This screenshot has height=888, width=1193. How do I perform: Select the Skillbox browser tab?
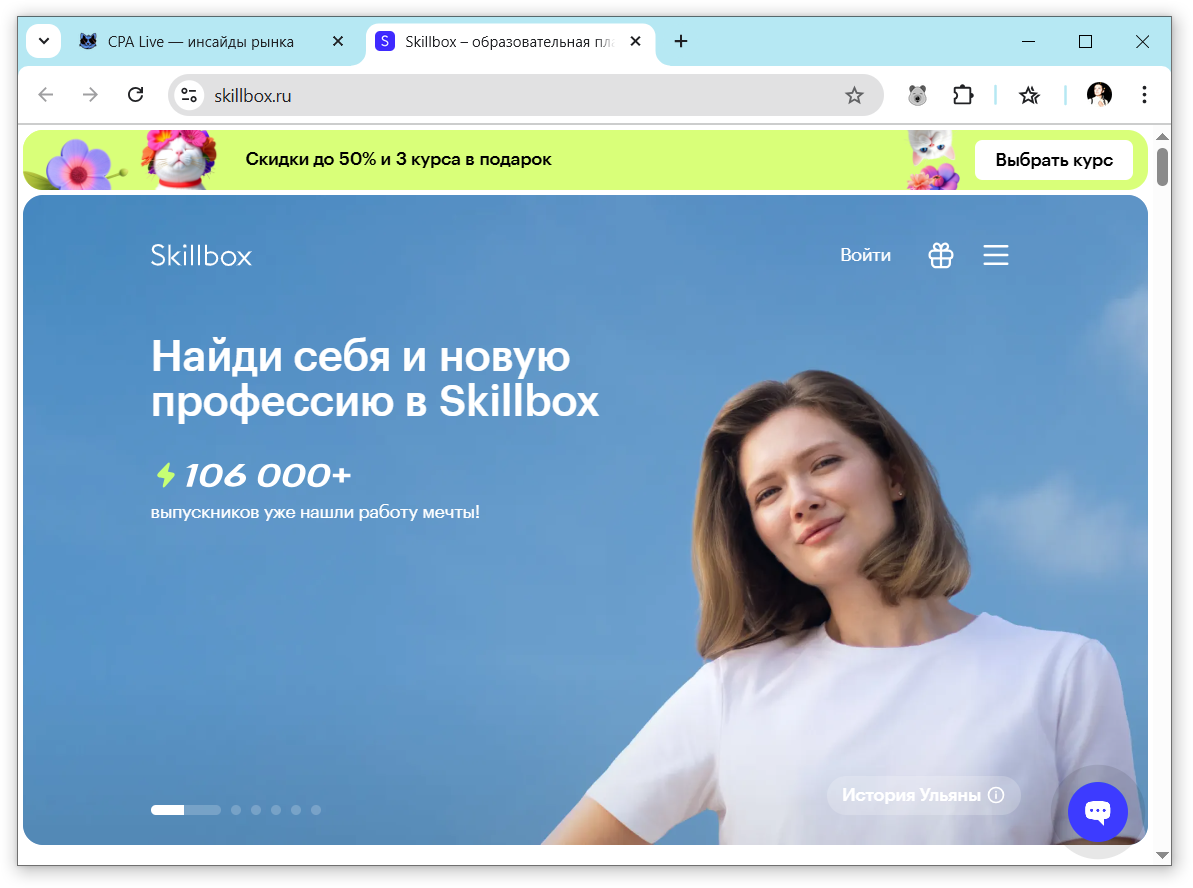point(511,42)
